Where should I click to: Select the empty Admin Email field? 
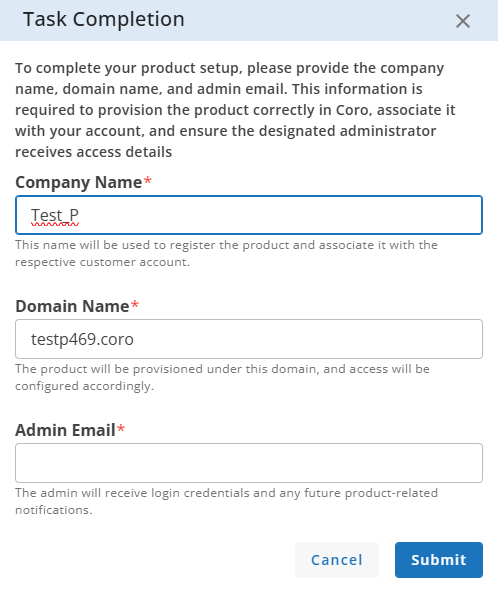click(x=249, y=463)
